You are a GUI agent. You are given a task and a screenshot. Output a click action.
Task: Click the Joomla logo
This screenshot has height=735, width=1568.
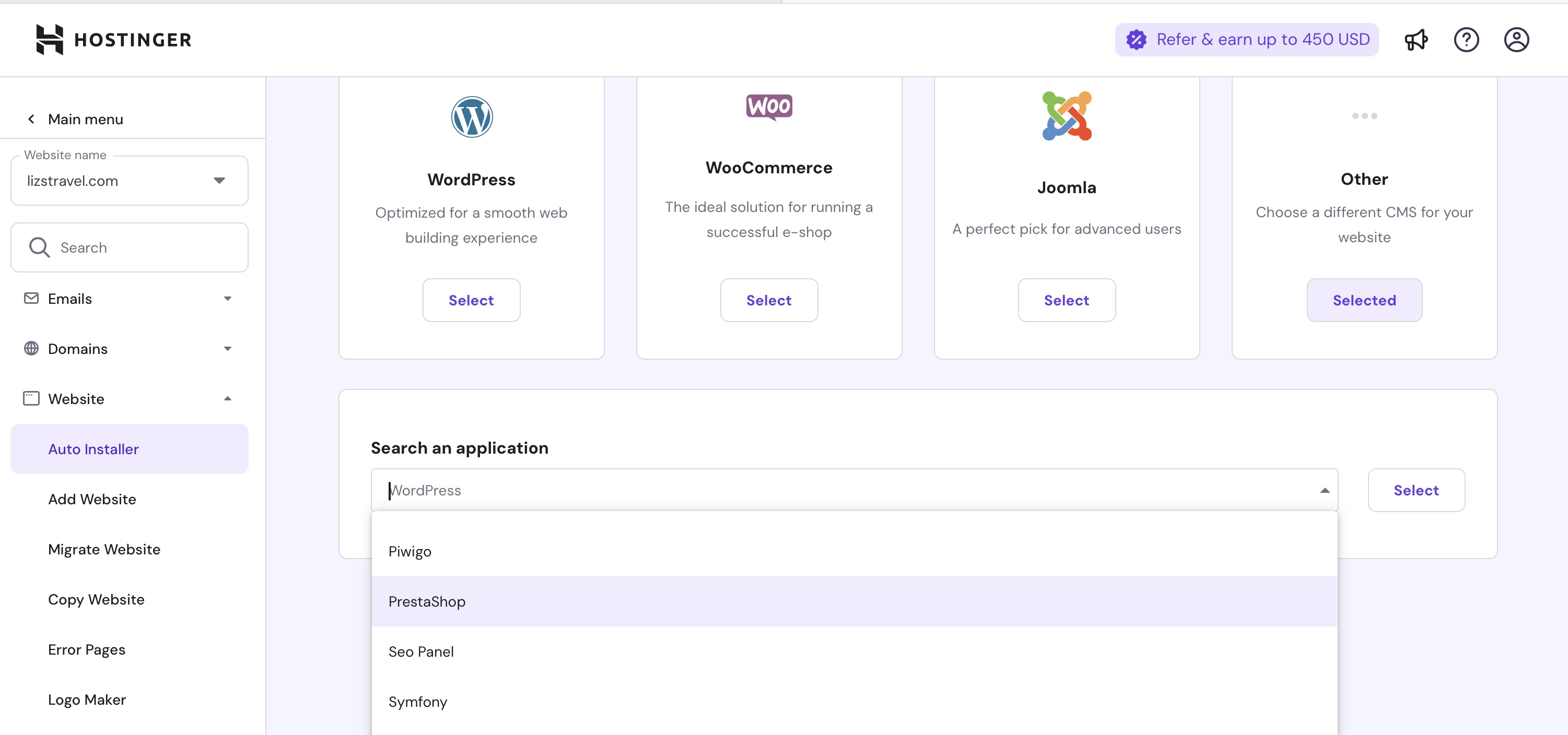1067,115
